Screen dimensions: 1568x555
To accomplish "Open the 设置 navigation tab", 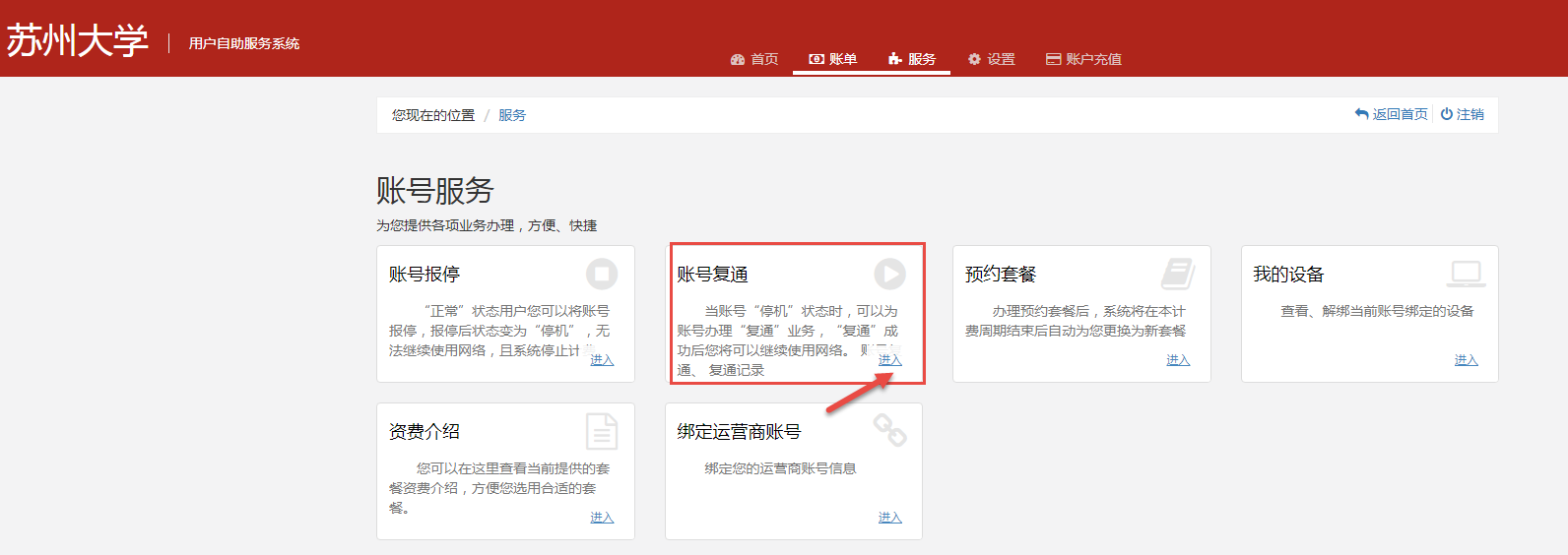I will tap(991, 59).
